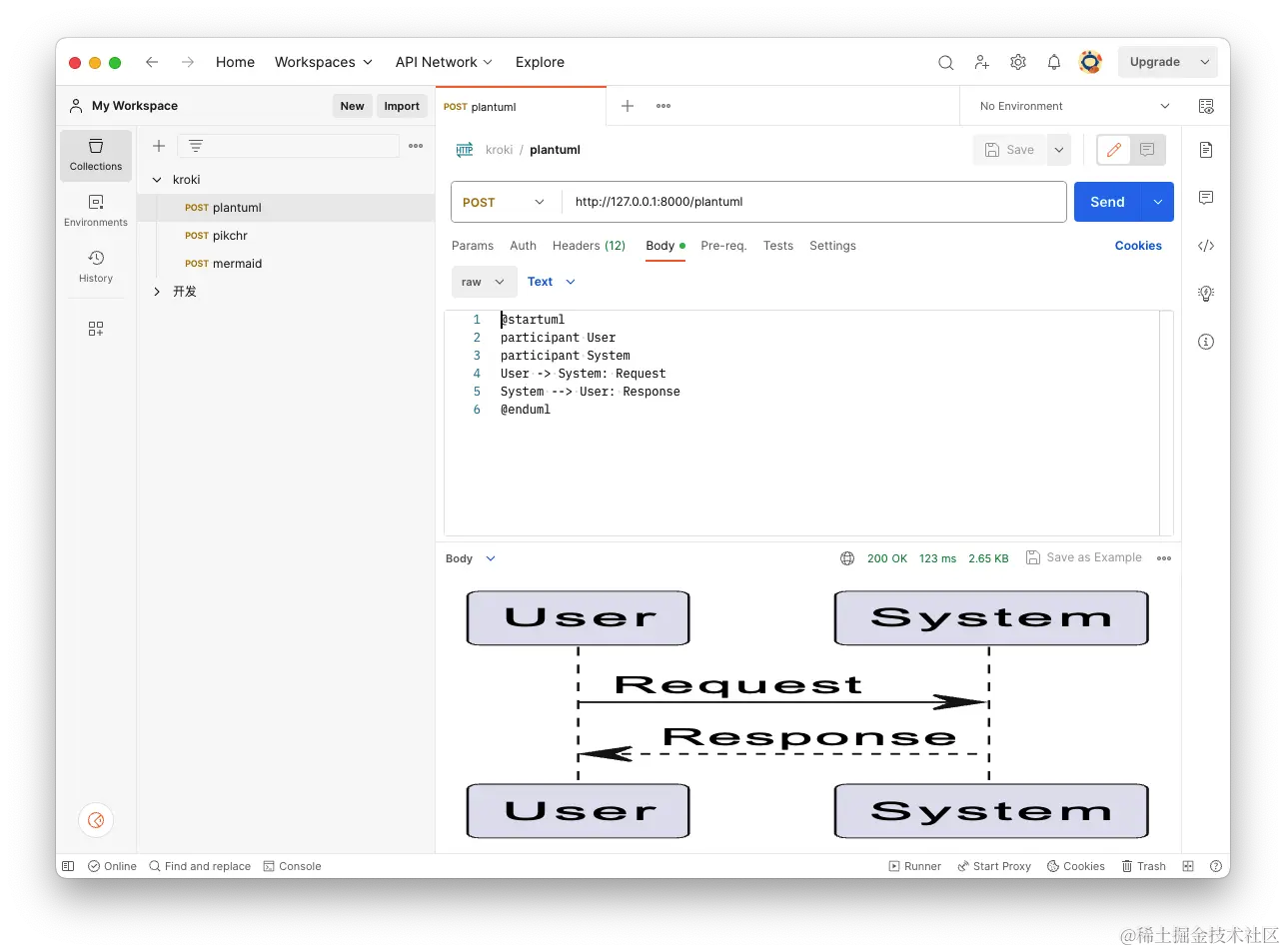Click the New button
Image resolution: width=1286 pixels, height=952 pixels.
pos(352,106)
